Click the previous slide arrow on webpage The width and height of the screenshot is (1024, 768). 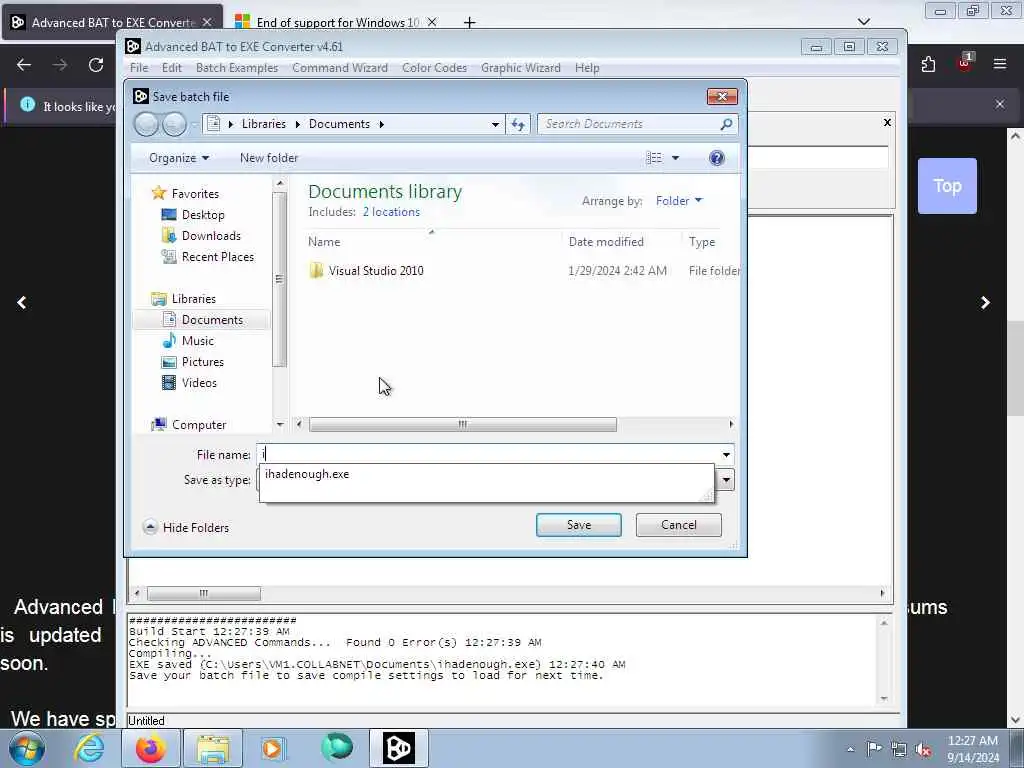22,302
